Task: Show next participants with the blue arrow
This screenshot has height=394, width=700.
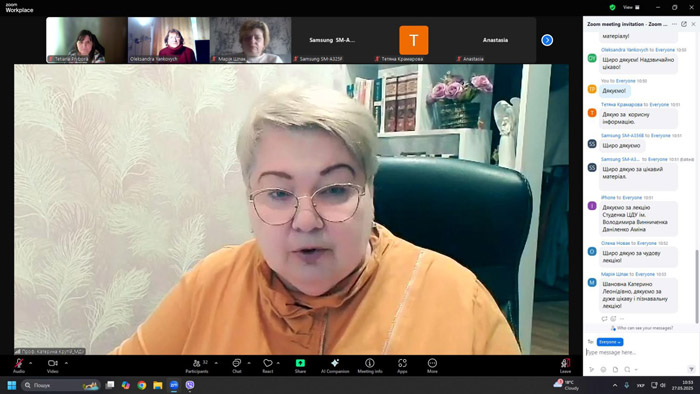Action: tap(547, 40)
